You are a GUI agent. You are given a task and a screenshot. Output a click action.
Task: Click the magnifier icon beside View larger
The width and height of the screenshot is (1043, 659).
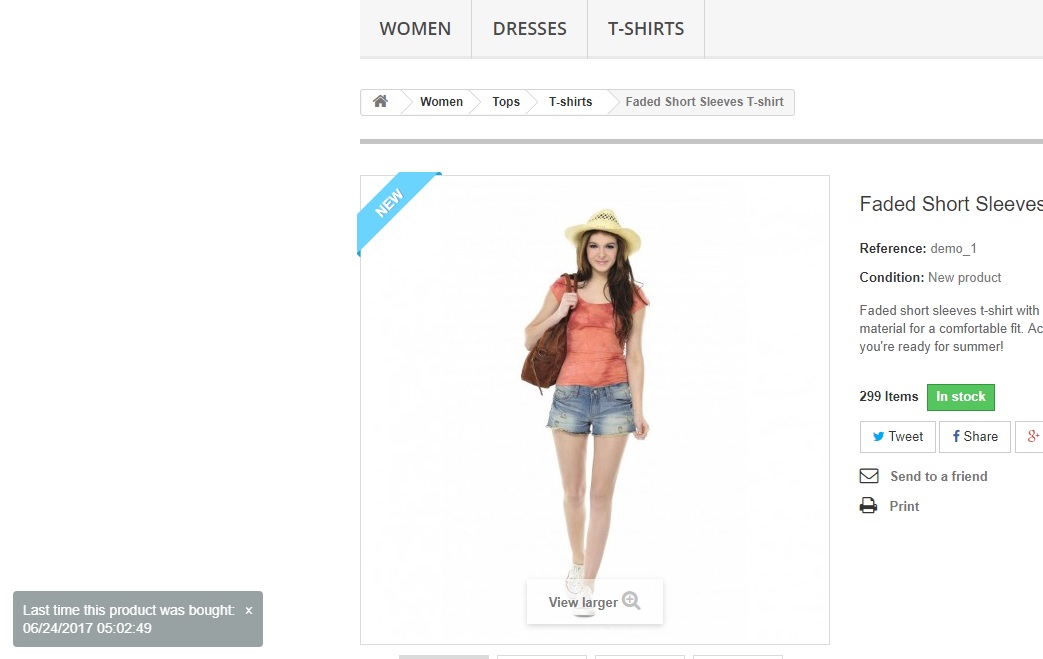pos(631,601)
